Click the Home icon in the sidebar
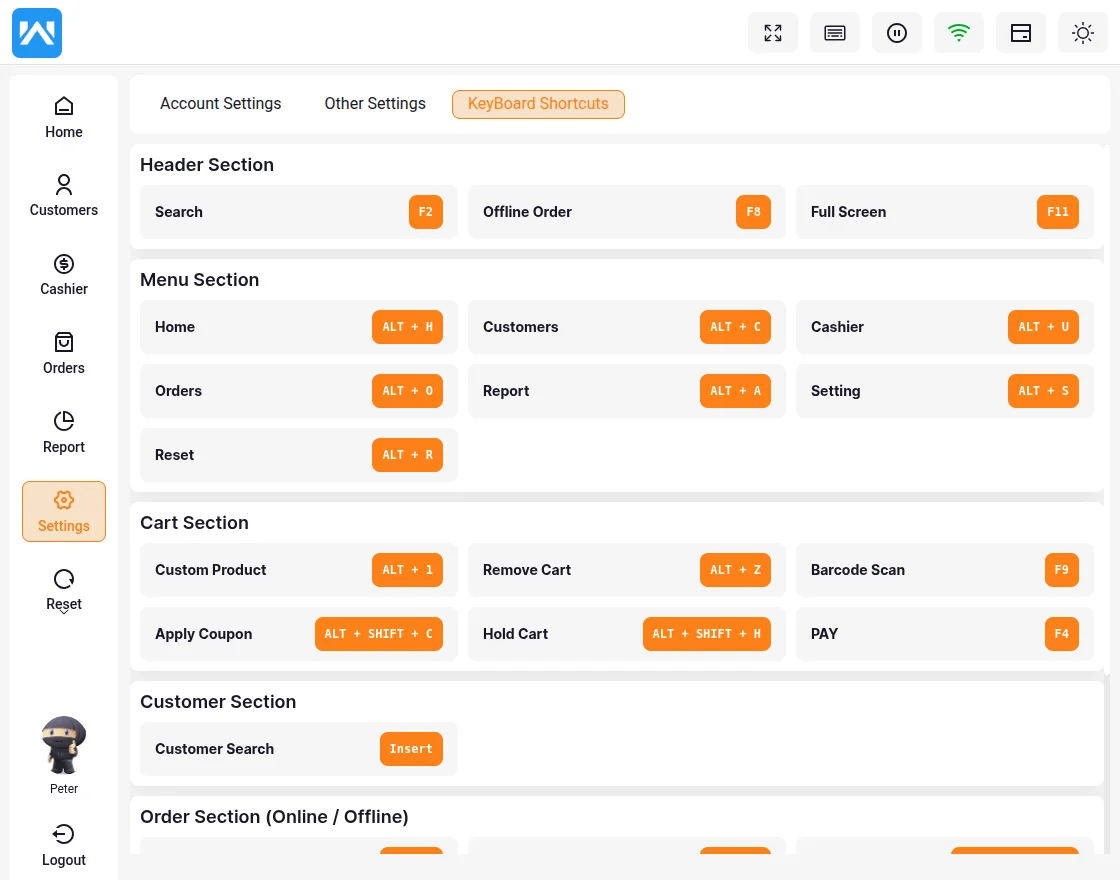The width and height of the screenshot is (1120, 880). [64, 116]
